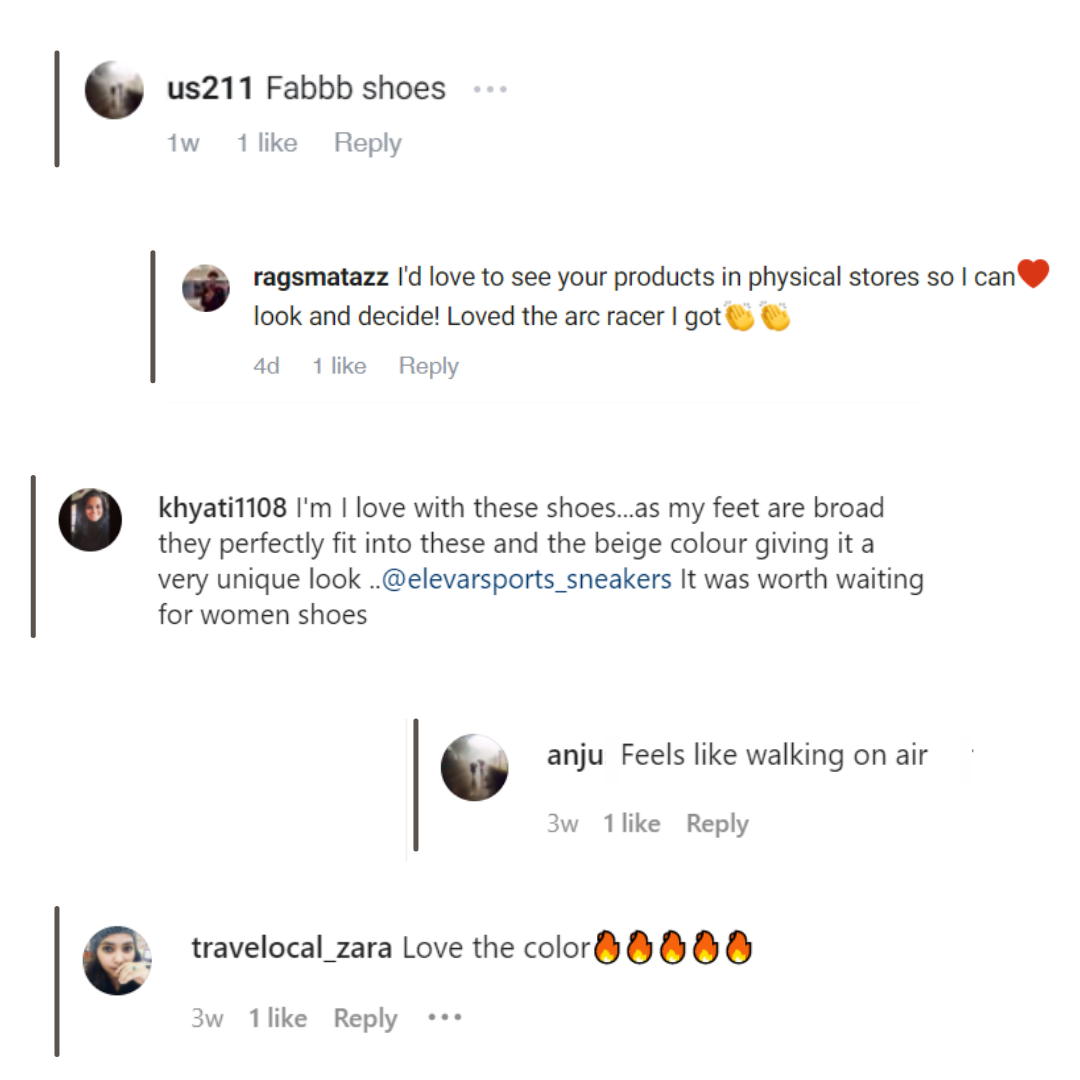The height and width of the screenshot is (1080, 1080).
Task: Click the three-dot menu beside us211's comment
Action: (x=490, y=90)
